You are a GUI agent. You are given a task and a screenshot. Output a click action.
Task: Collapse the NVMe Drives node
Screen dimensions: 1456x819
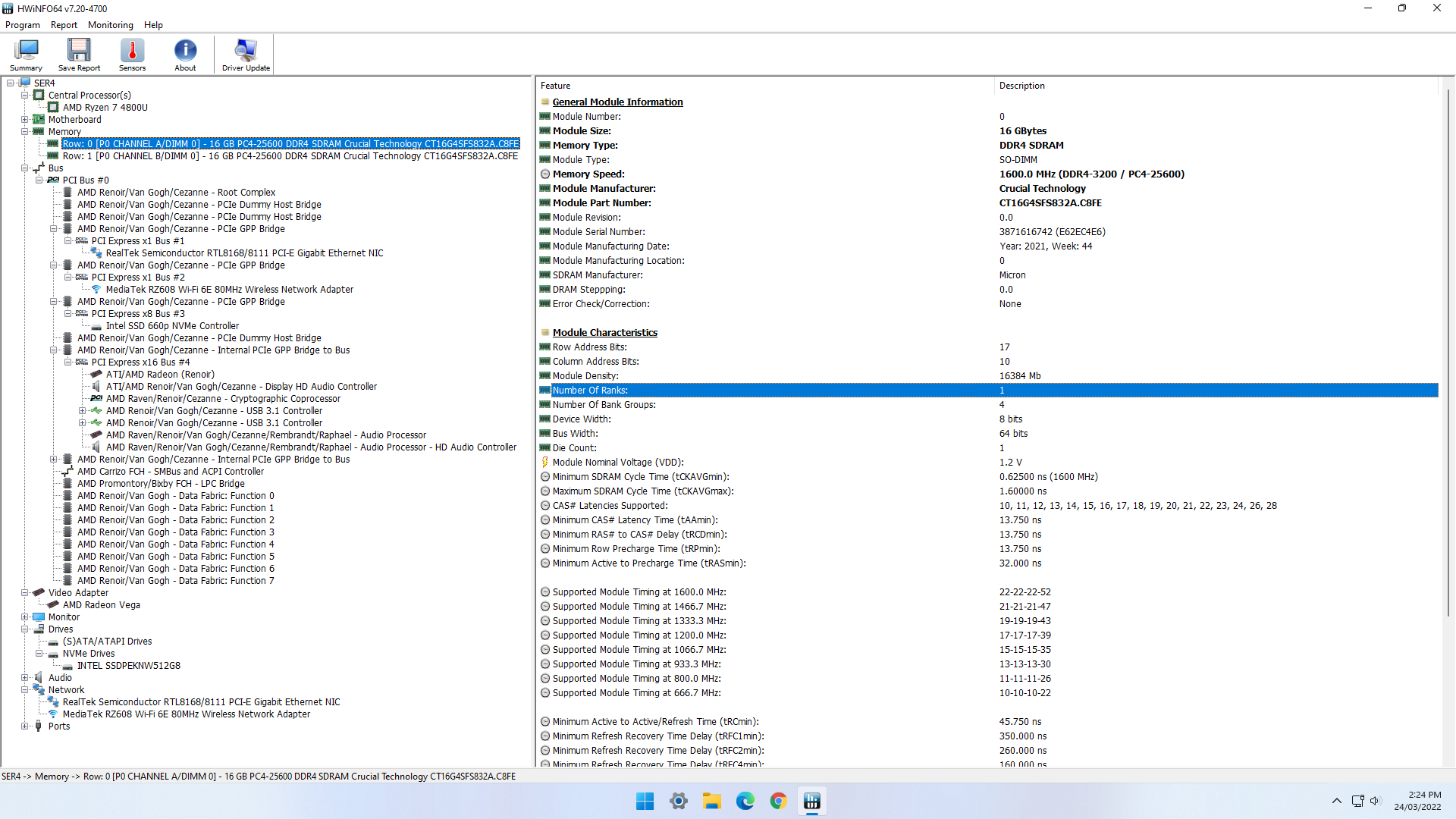pyautogui.click(x=39, y=654)
